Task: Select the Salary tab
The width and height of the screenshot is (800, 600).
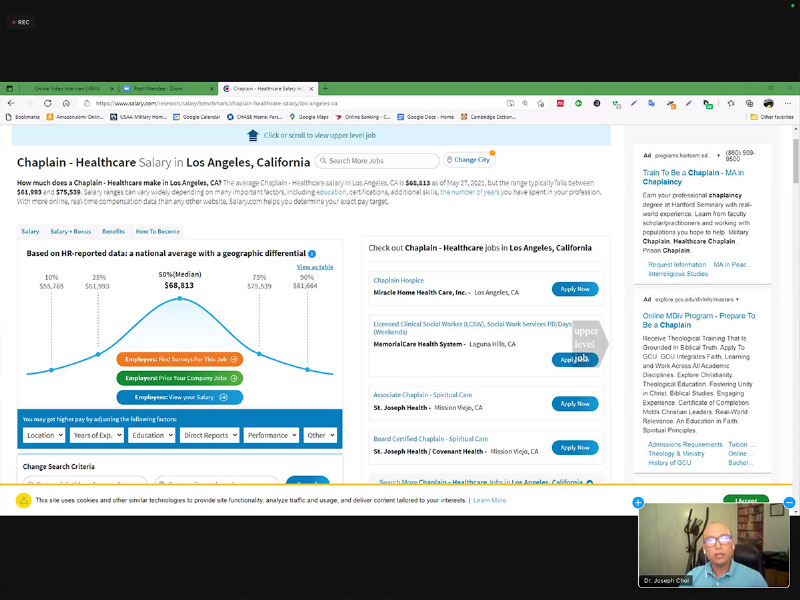Action: coord(31,231)
